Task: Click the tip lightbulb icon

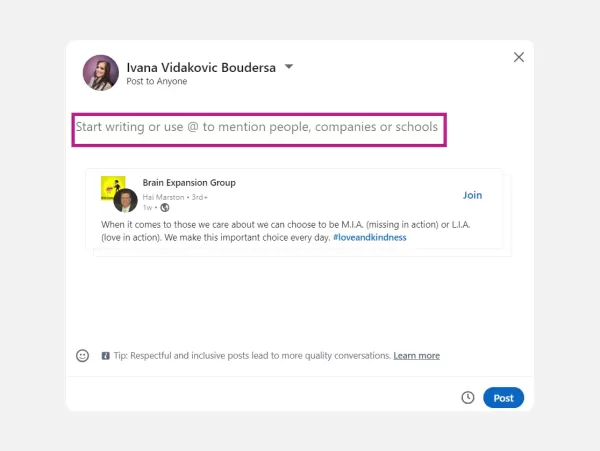Action: (x=105, y=356)
